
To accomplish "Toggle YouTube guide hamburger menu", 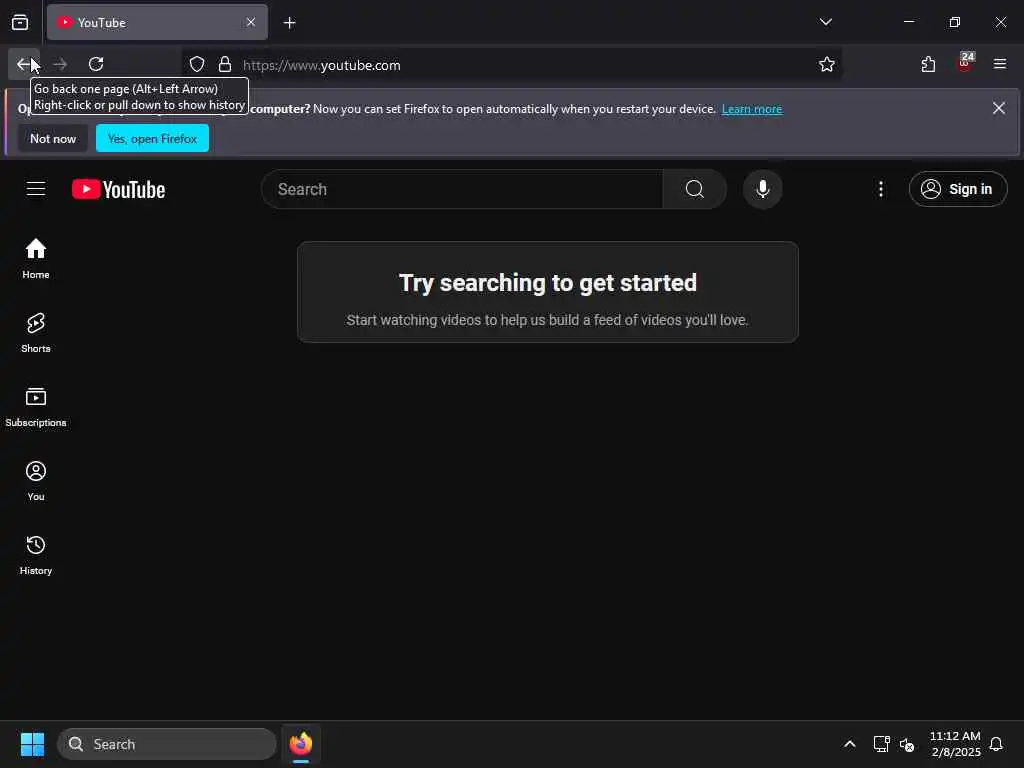I will pos(36,189).
